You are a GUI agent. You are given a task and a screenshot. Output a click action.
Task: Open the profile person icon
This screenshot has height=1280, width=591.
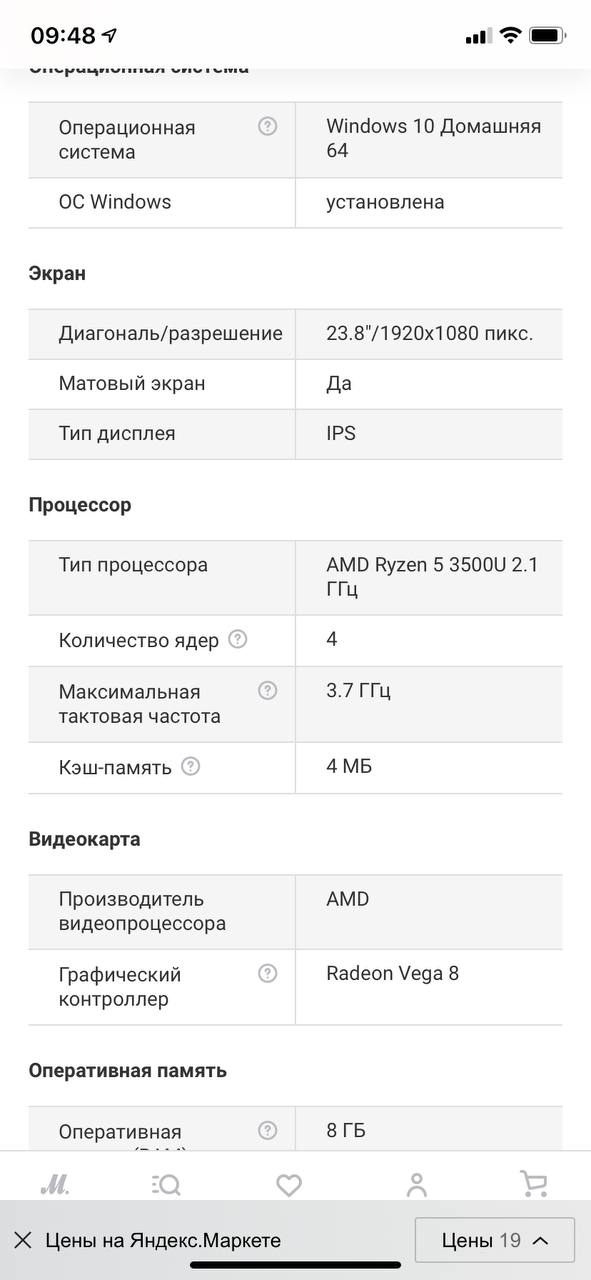417,1185
